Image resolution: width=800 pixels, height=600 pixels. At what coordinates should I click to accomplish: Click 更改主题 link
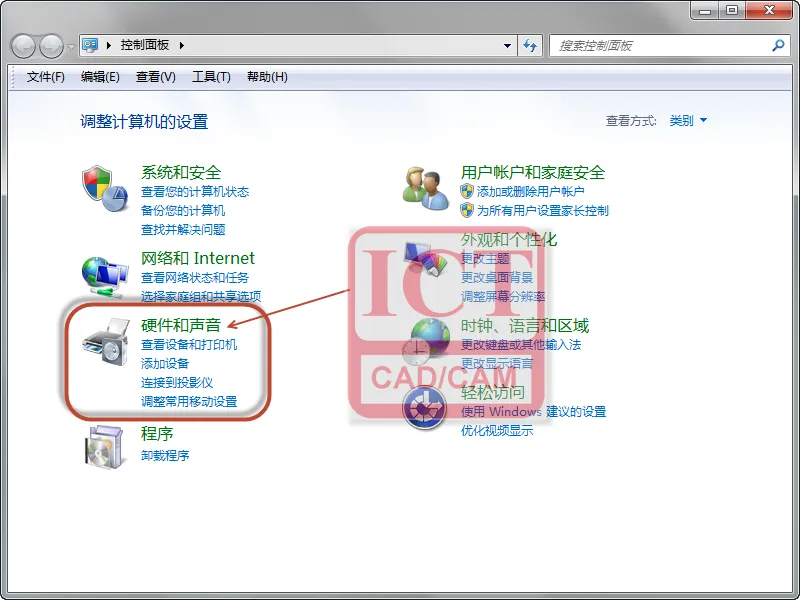(x=485, y=259)
